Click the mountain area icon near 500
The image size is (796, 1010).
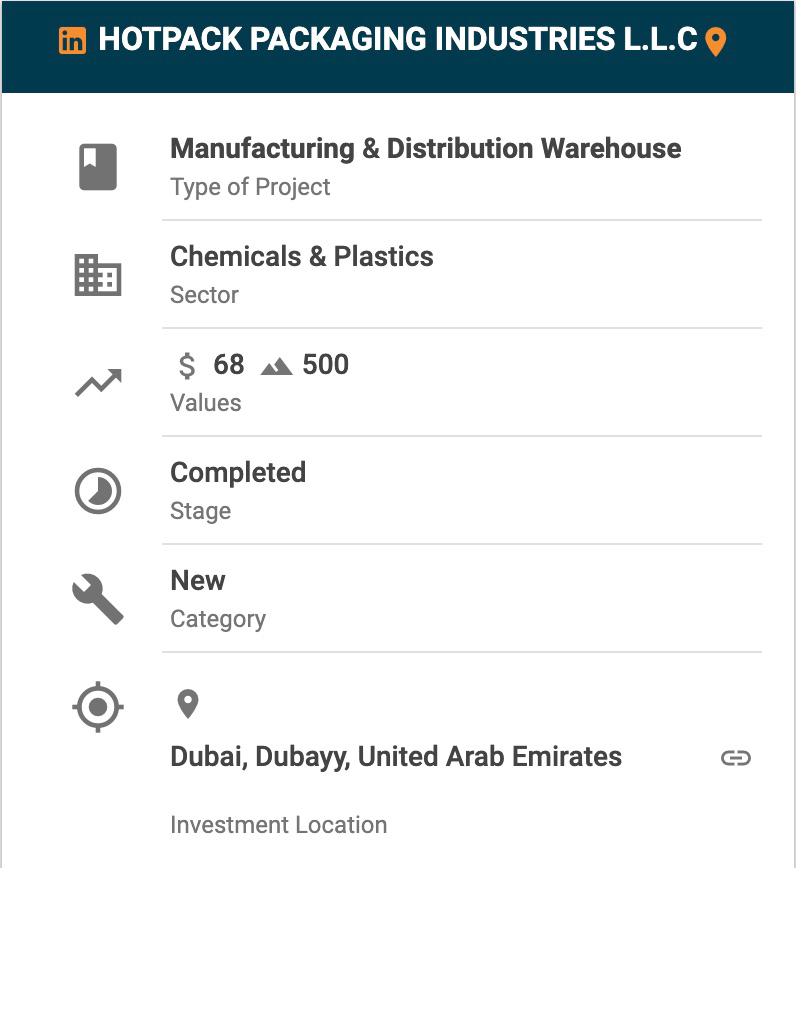coord(276,367)
